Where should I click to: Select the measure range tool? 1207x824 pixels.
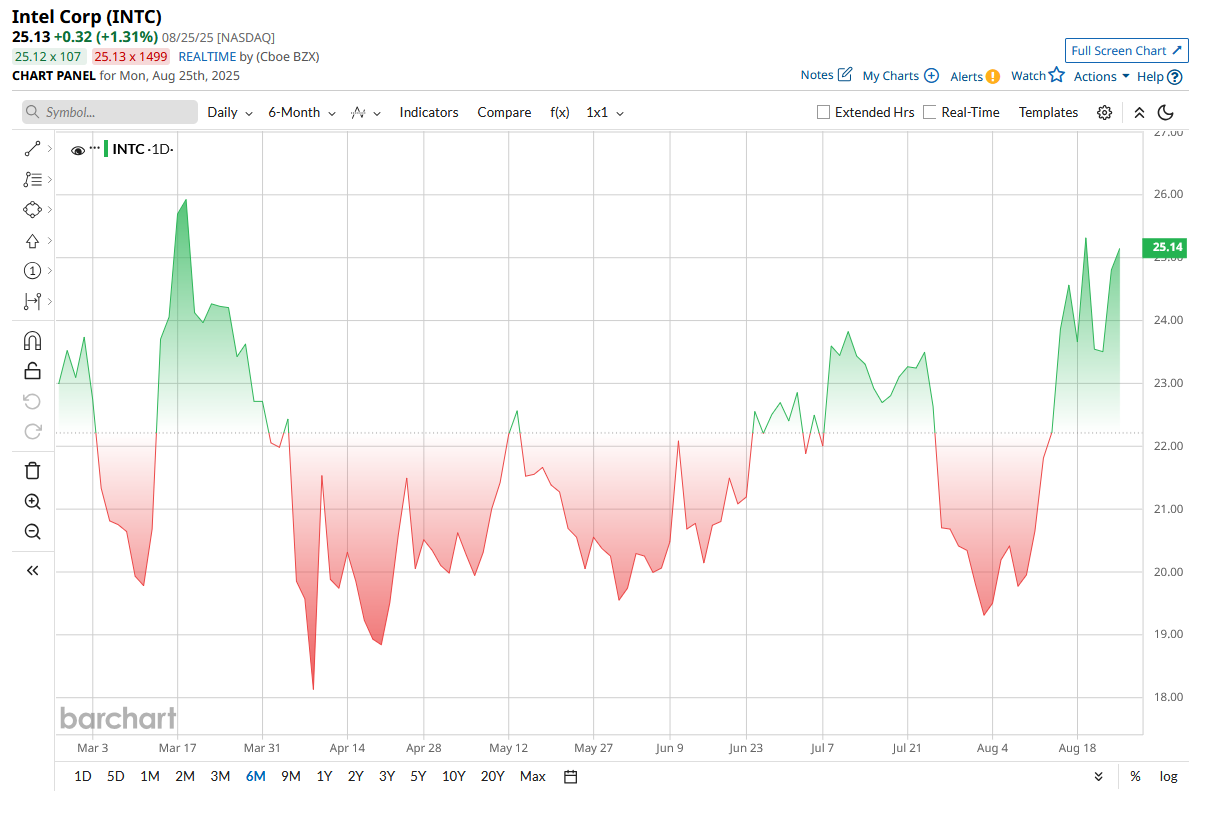32,301
